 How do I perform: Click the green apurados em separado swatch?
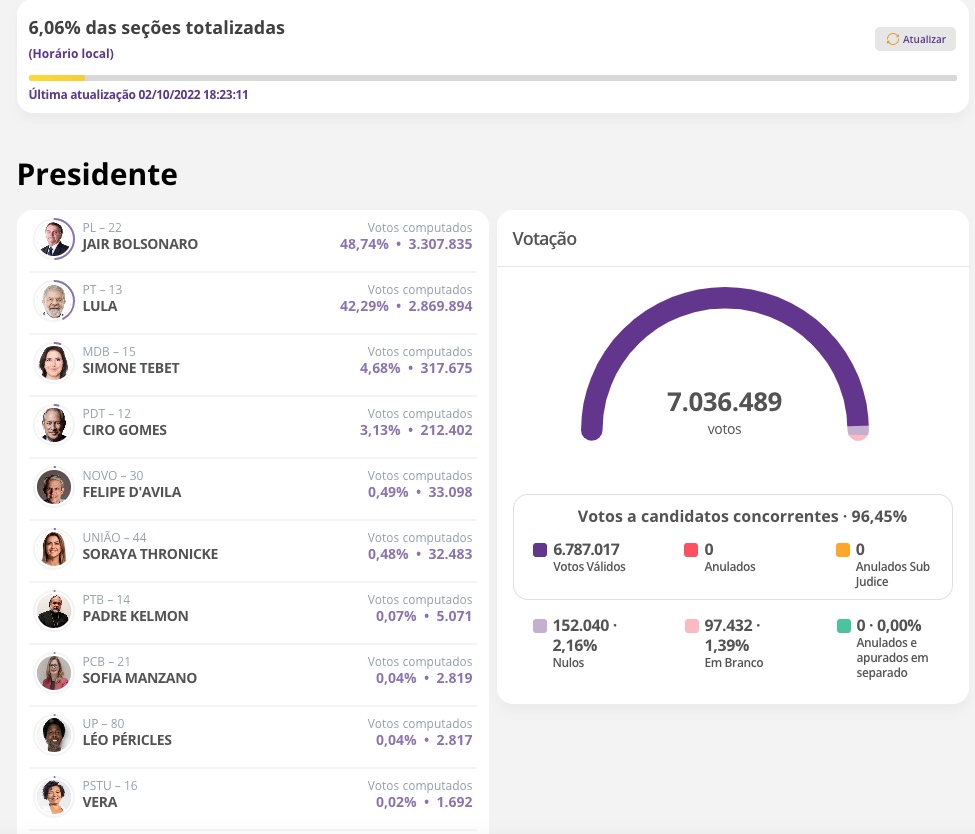tap(843, 626)
